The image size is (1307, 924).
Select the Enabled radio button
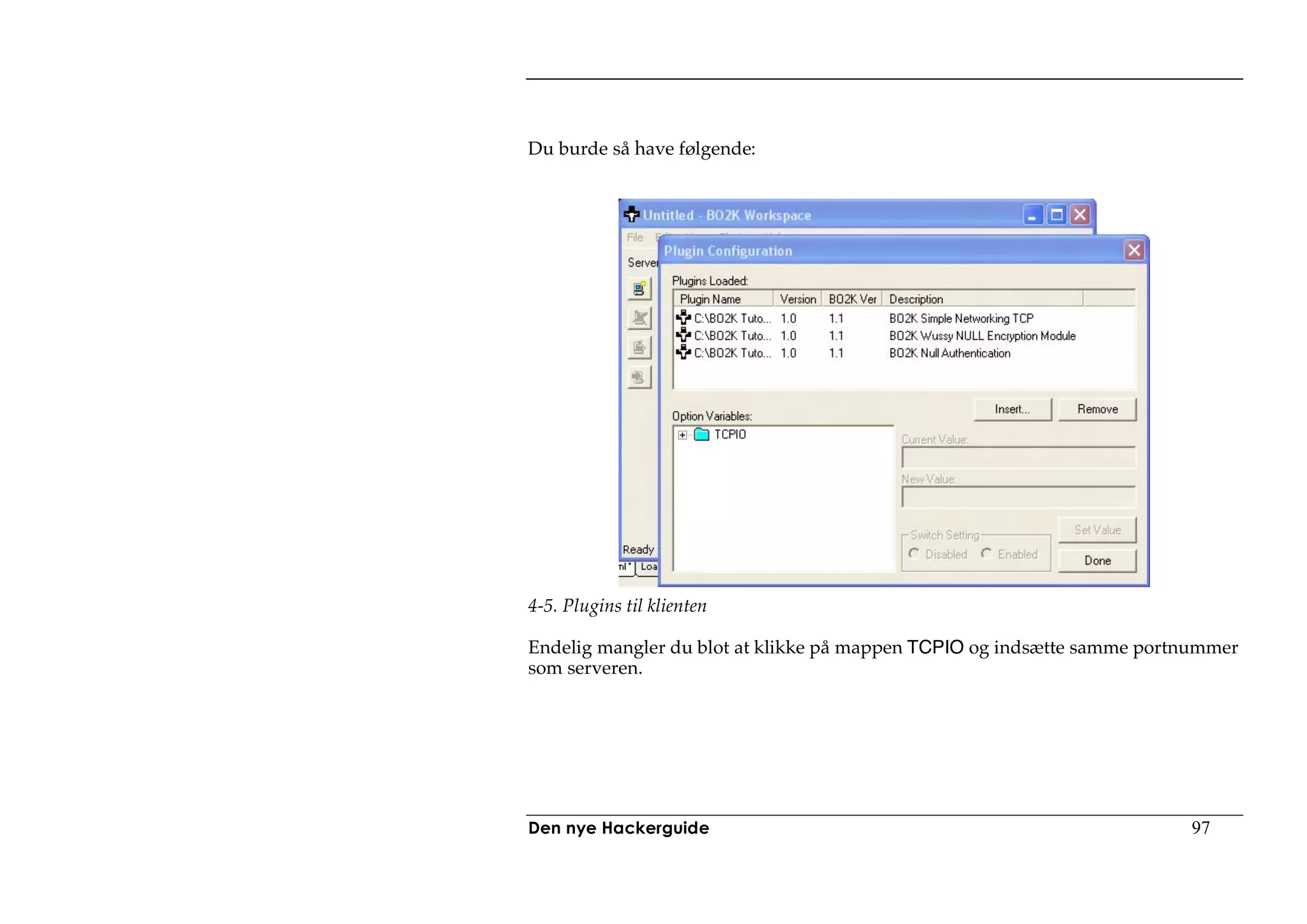pos(987,553)
